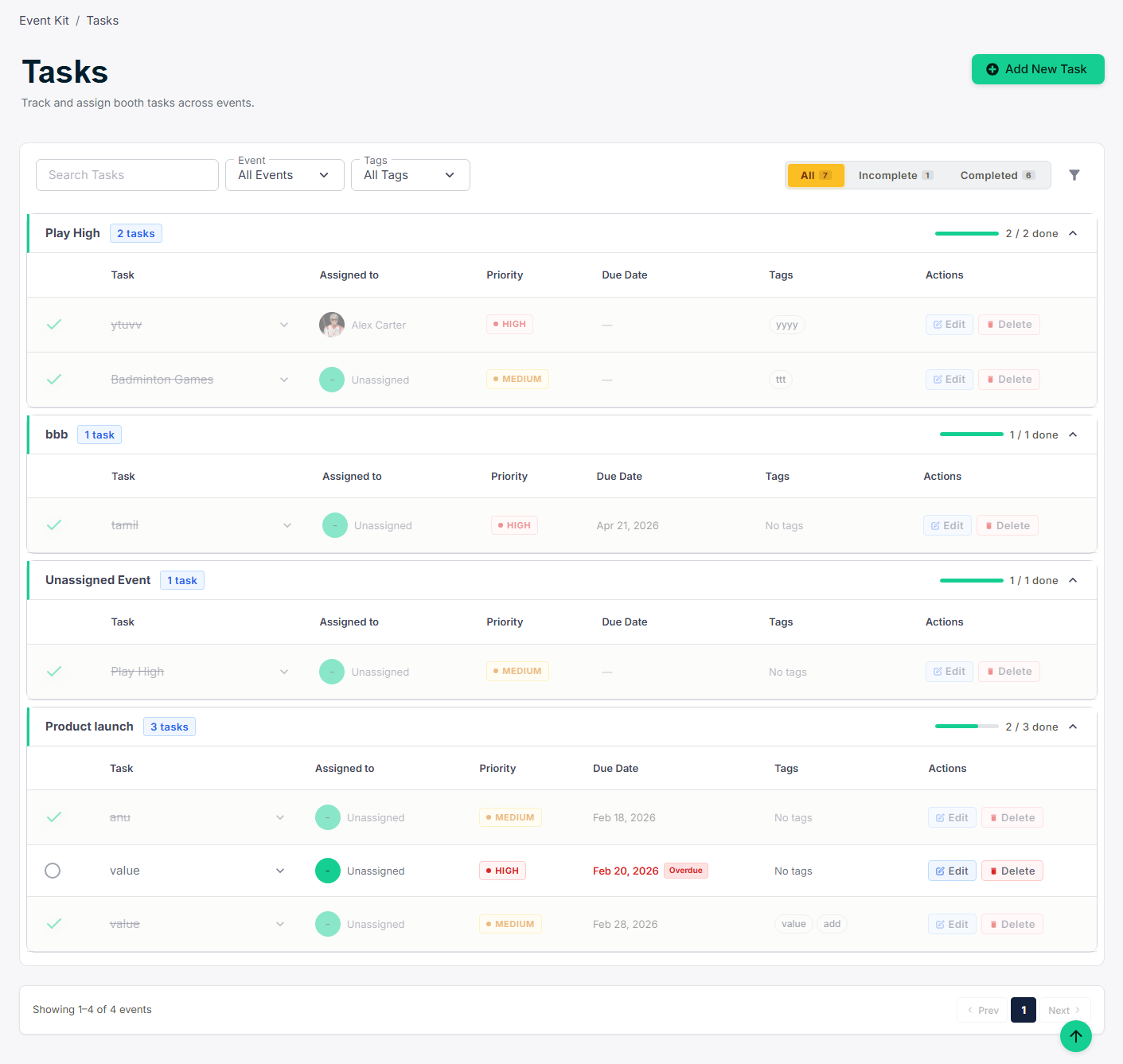This screenshot has width=1123, height=1064.
Task: Switch to the Incomplete tab
Action: 895,175
